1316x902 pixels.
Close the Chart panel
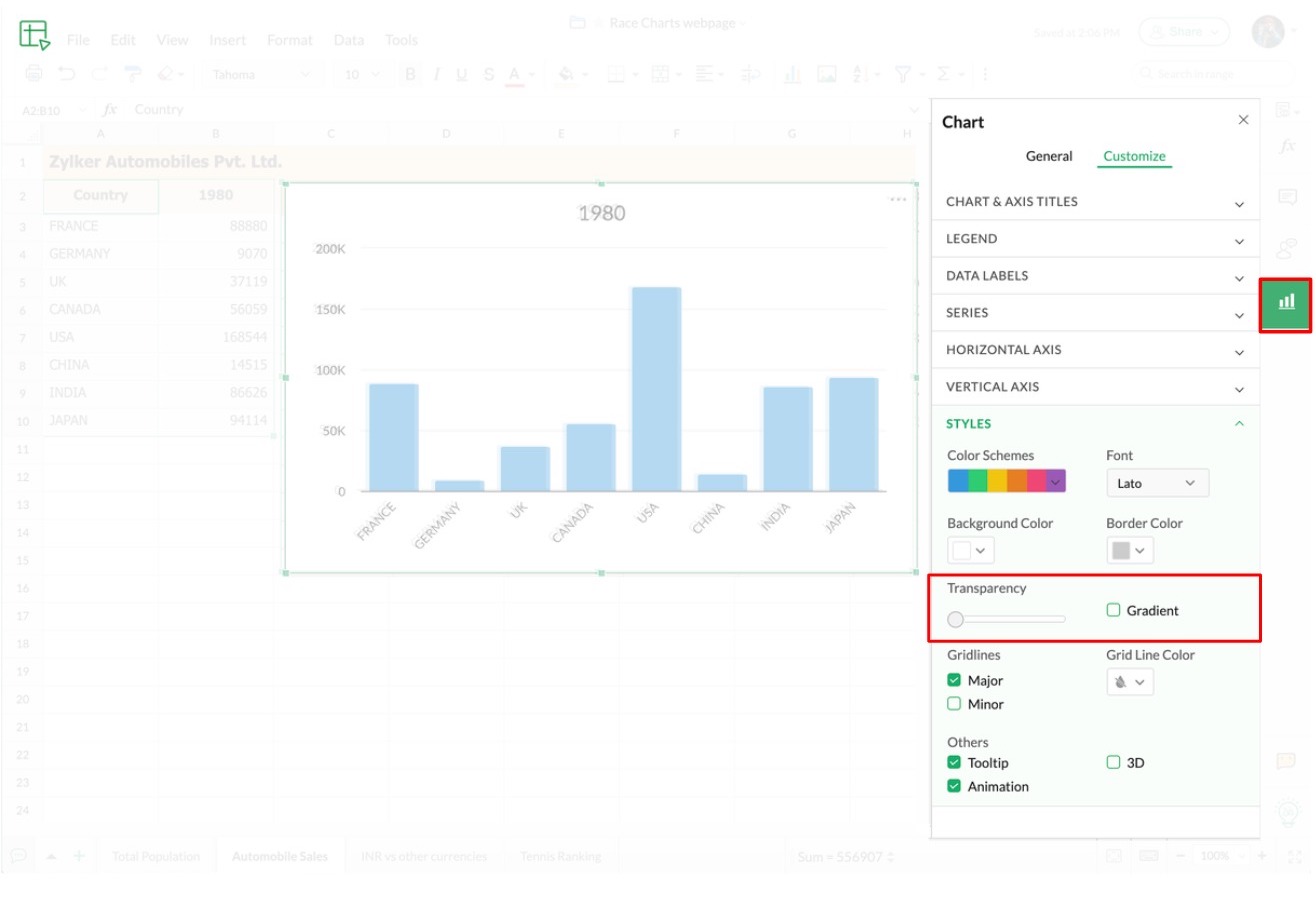(1243, 120)
